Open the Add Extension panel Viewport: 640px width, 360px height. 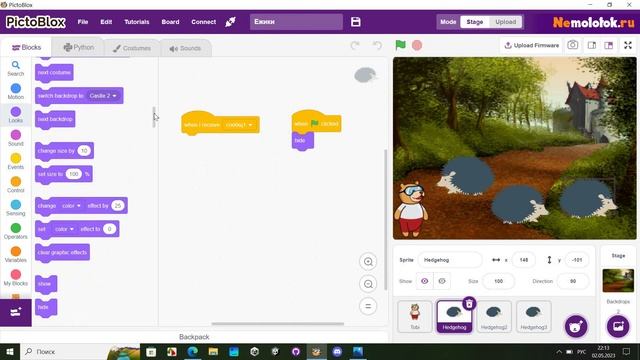pos(16,313)
